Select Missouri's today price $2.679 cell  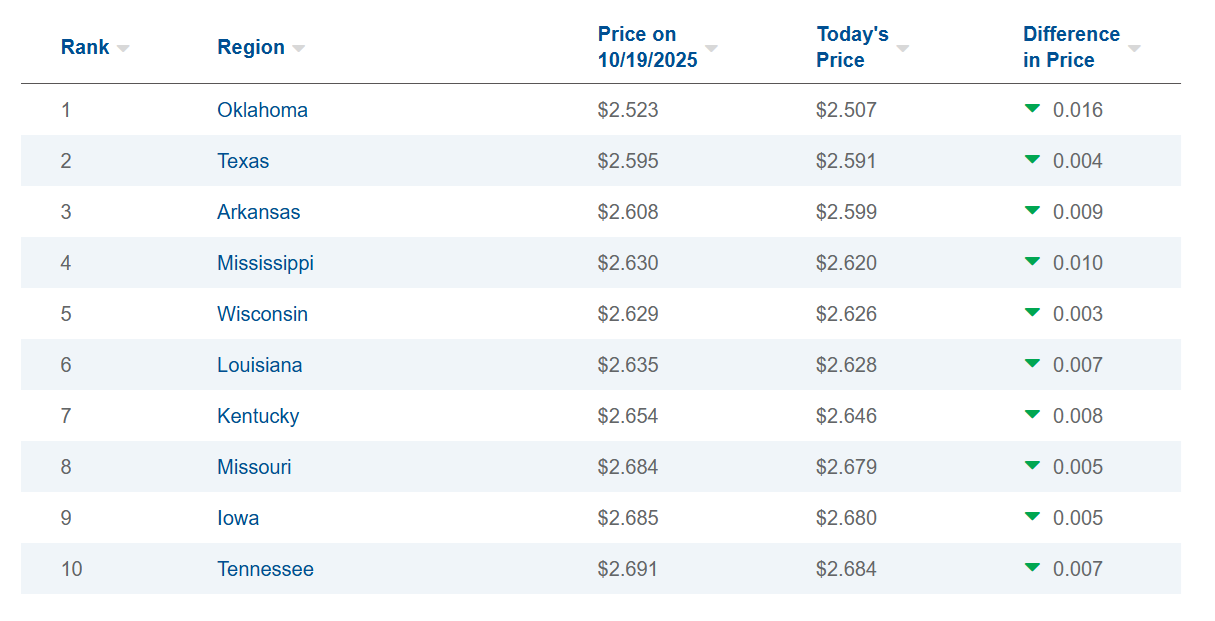tap(846, 467)
